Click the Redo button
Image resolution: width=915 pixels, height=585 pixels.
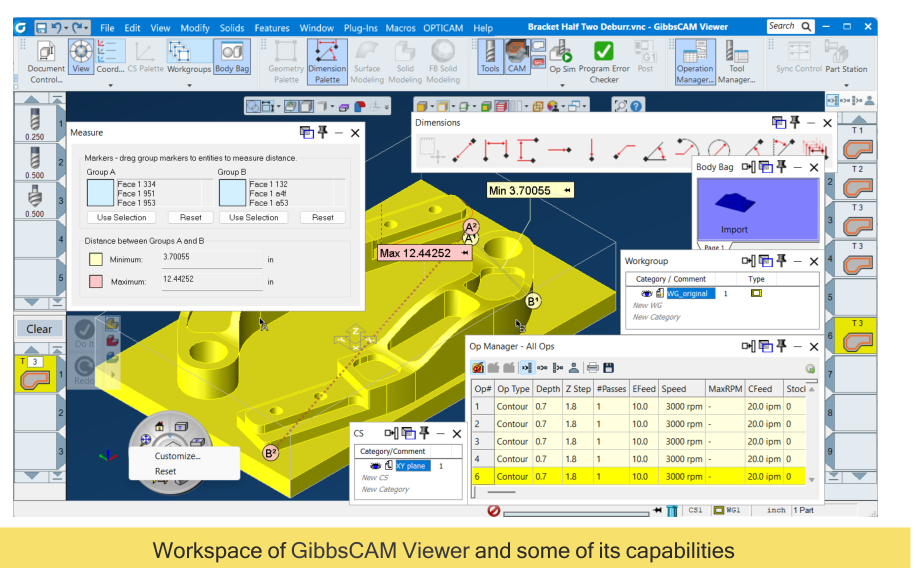(x=84, y=371)
